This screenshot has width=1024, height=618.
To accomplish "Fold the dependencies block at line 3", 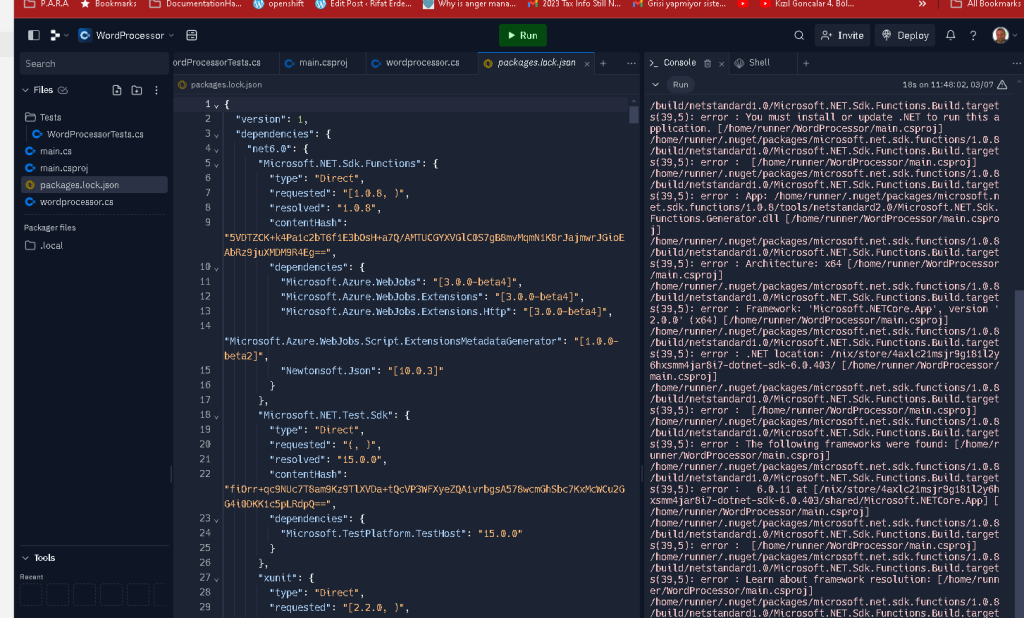I will point(216,135).
